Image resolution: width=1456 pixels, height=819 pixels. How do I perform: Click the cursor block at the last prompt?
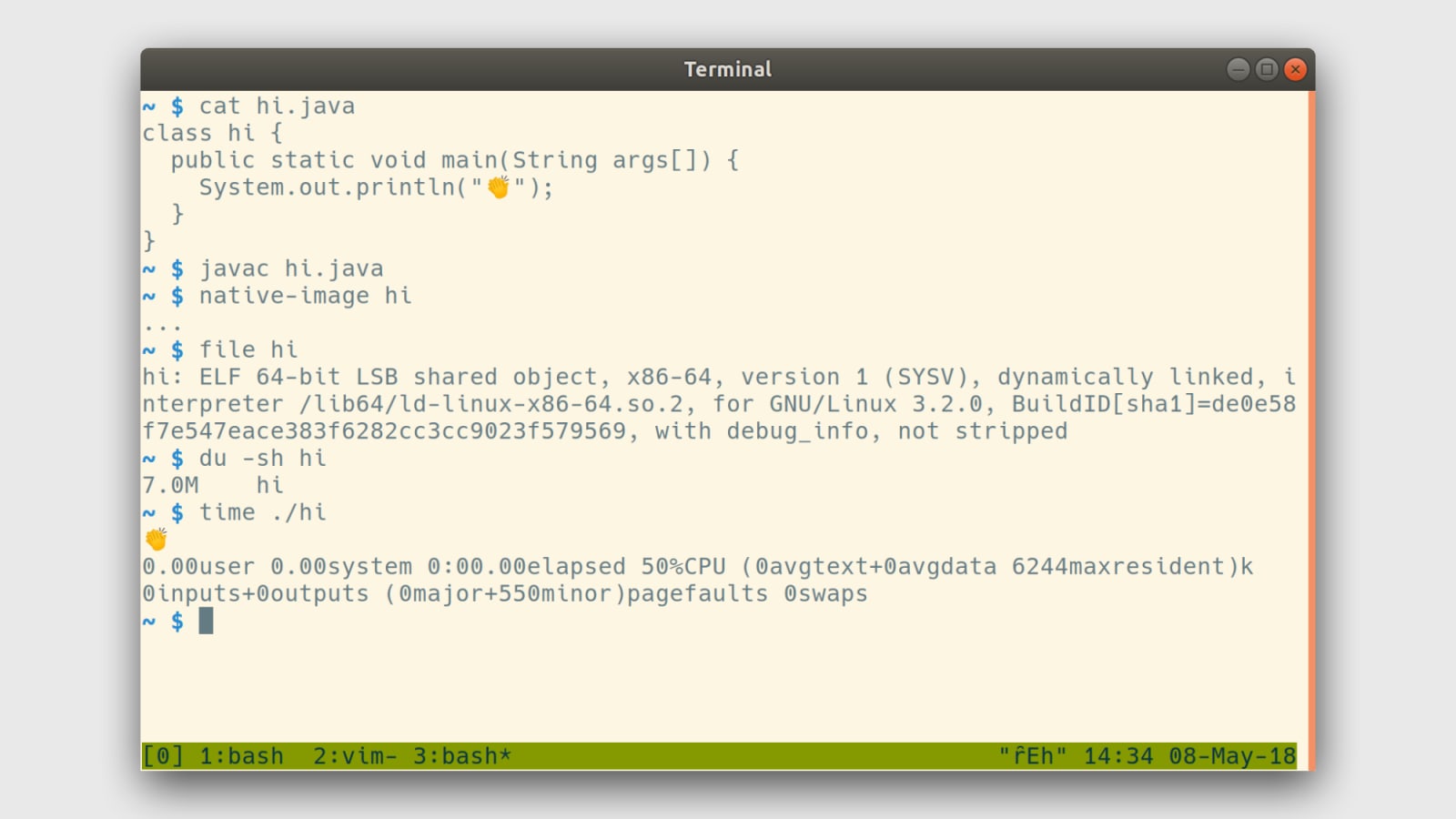(207, 621)
